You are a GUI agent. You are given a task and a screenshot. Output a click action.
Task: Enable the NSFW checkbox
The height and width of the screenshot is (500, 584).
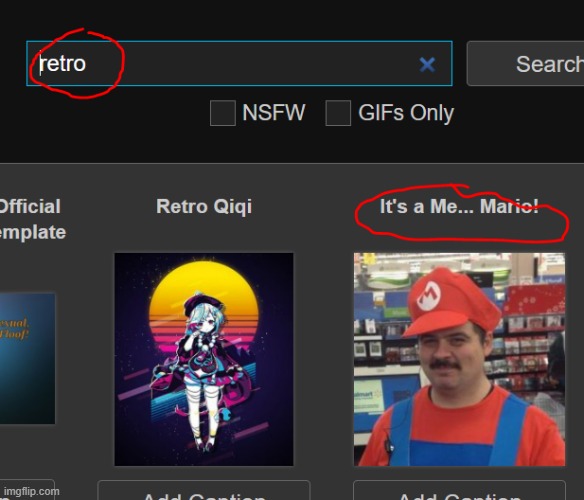(223, 113)
